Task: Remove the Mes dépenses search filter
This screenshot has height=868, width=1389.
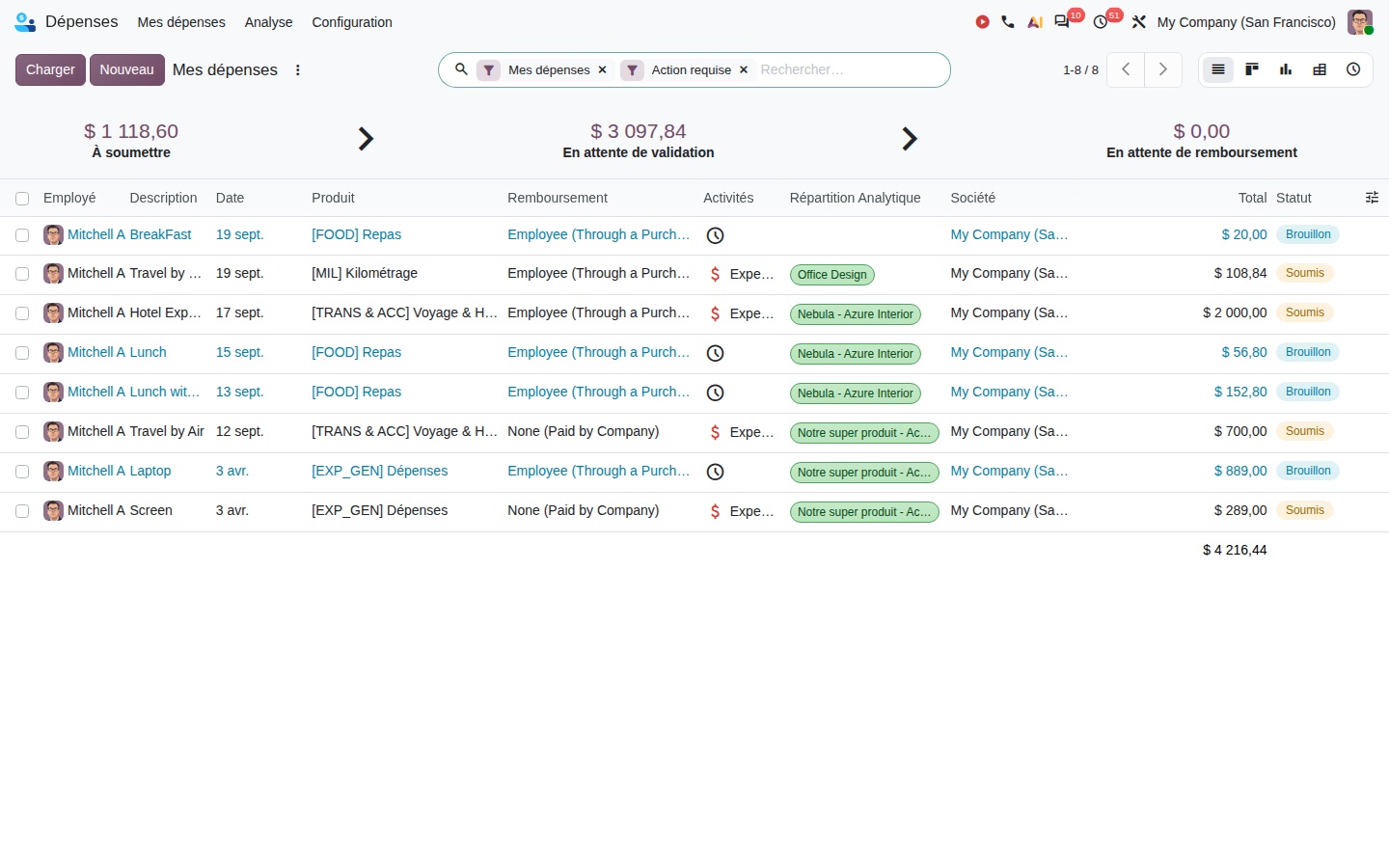Action: coord(602,69)
